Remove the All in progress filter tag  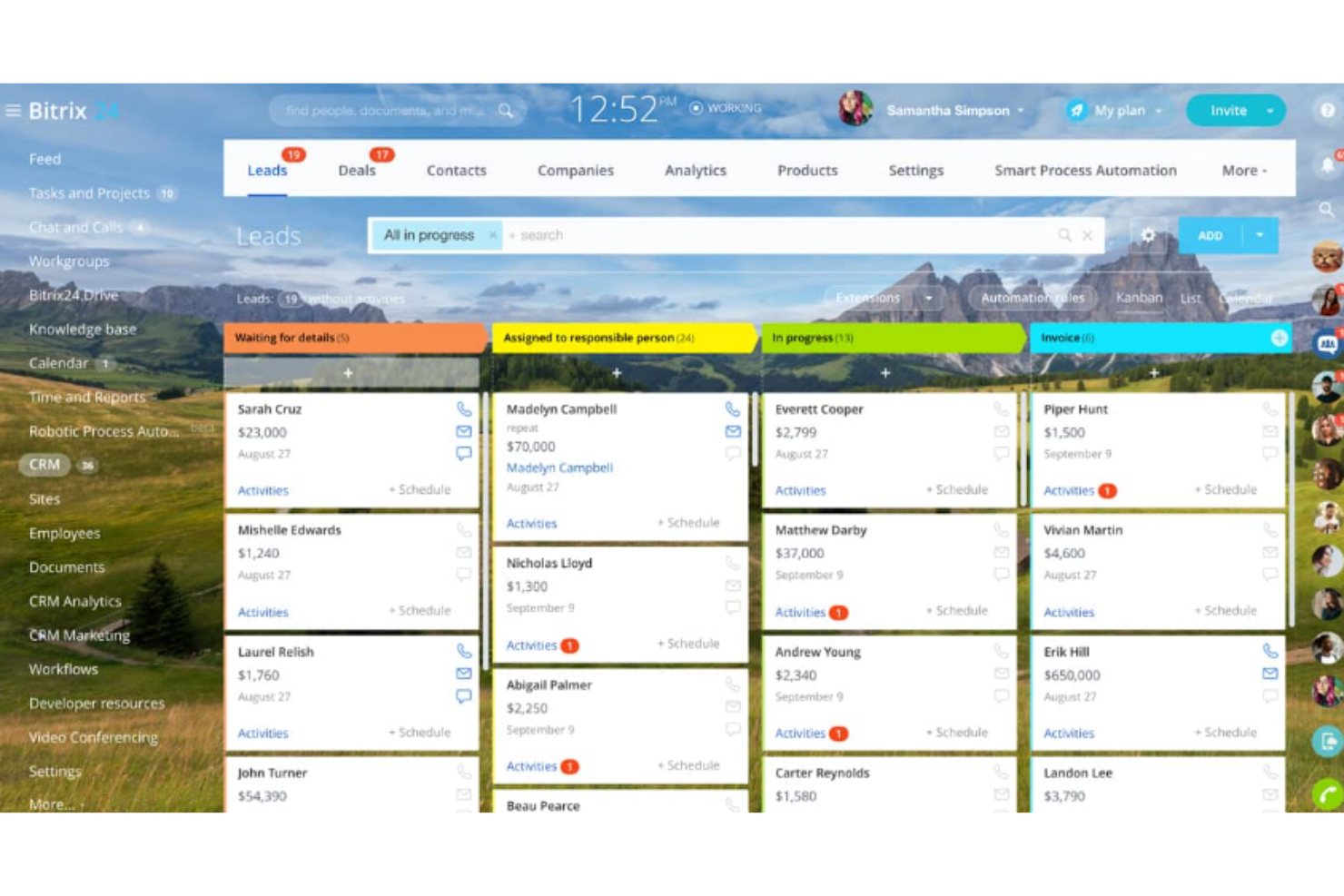pos(493,235)
